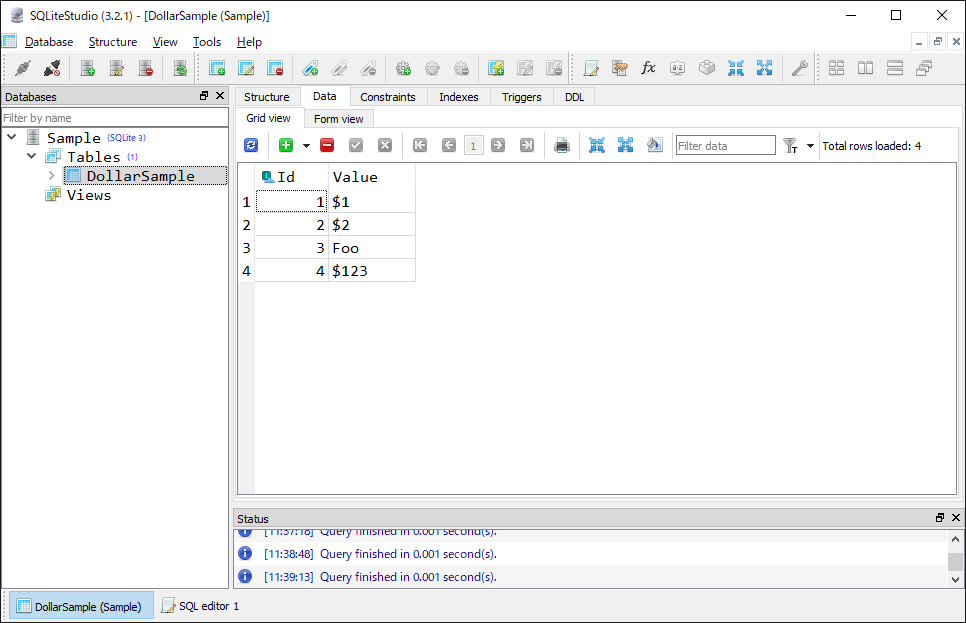Cascade windows icon

[x=923, y=68]
